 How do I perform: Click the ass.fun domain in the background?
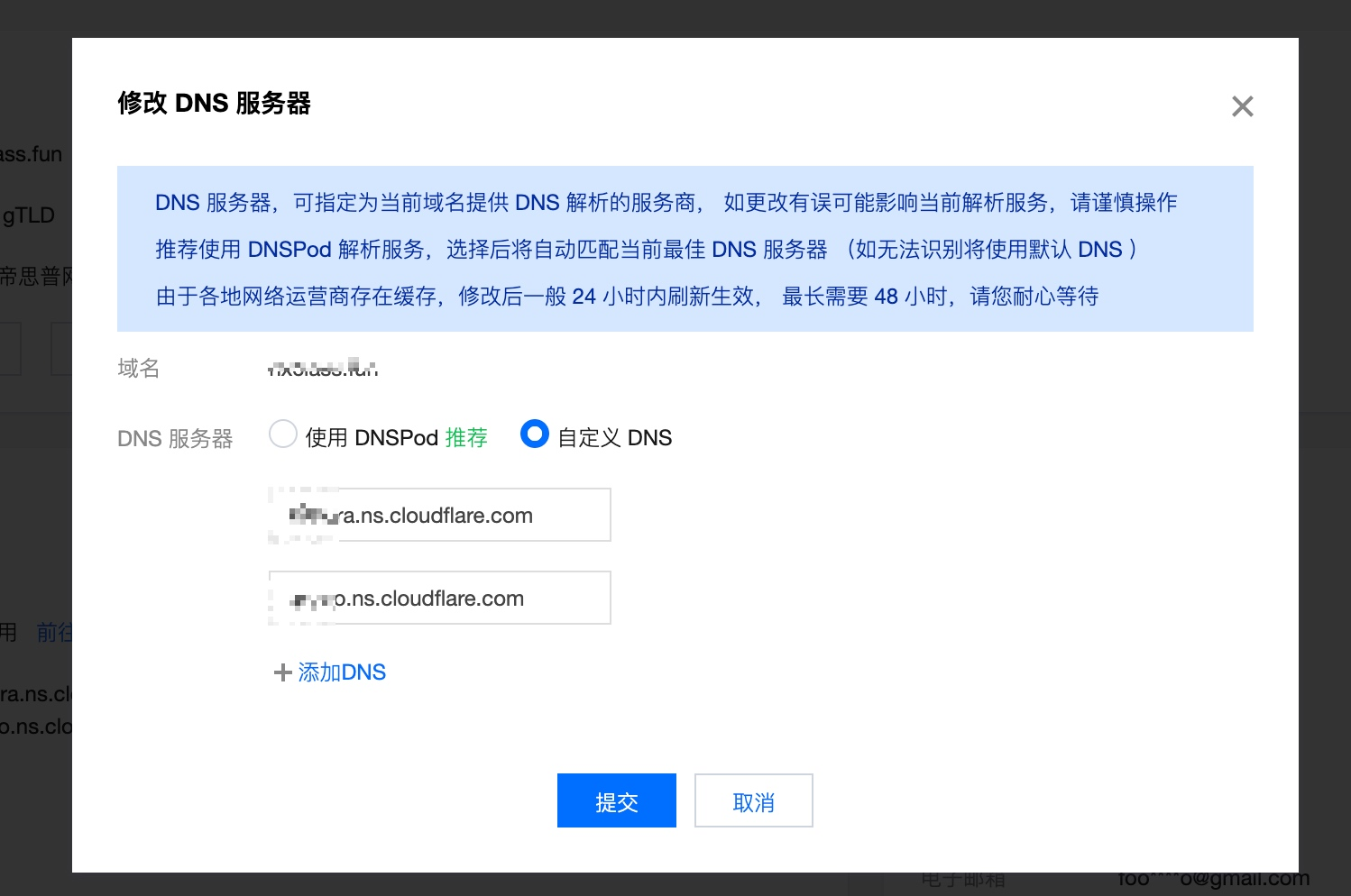click(31, 153)
